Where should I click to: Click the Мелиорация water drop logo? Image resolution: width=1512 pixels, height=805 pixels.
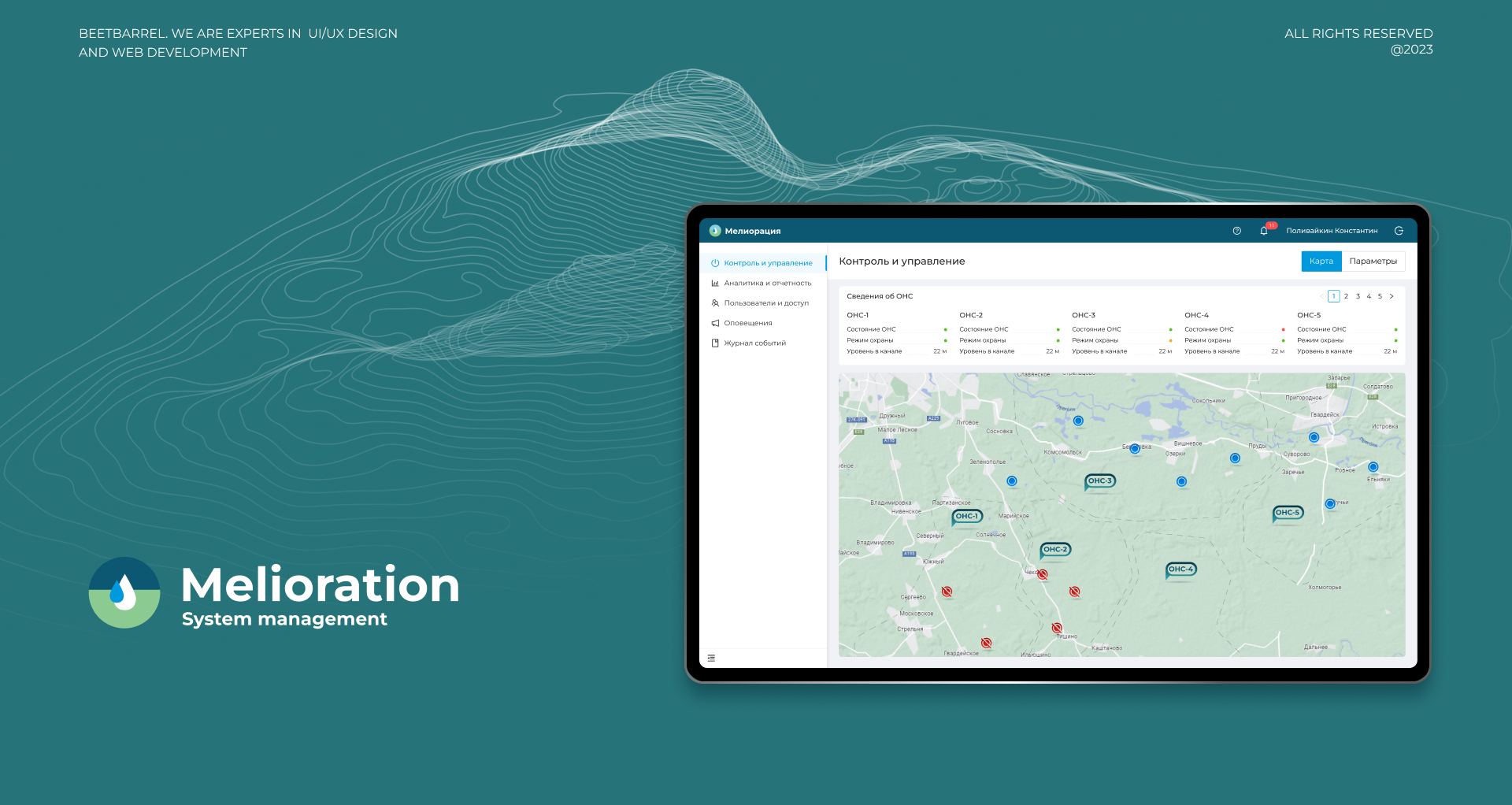pyautogui.click(x=715, y=231)
